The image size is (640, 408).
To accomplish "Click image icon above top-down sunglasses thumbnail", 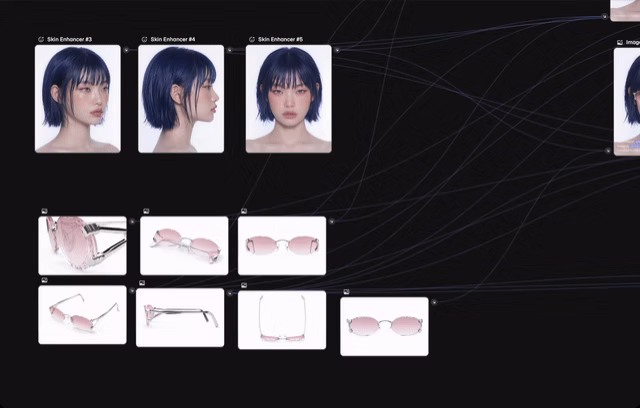I will 244,285.
